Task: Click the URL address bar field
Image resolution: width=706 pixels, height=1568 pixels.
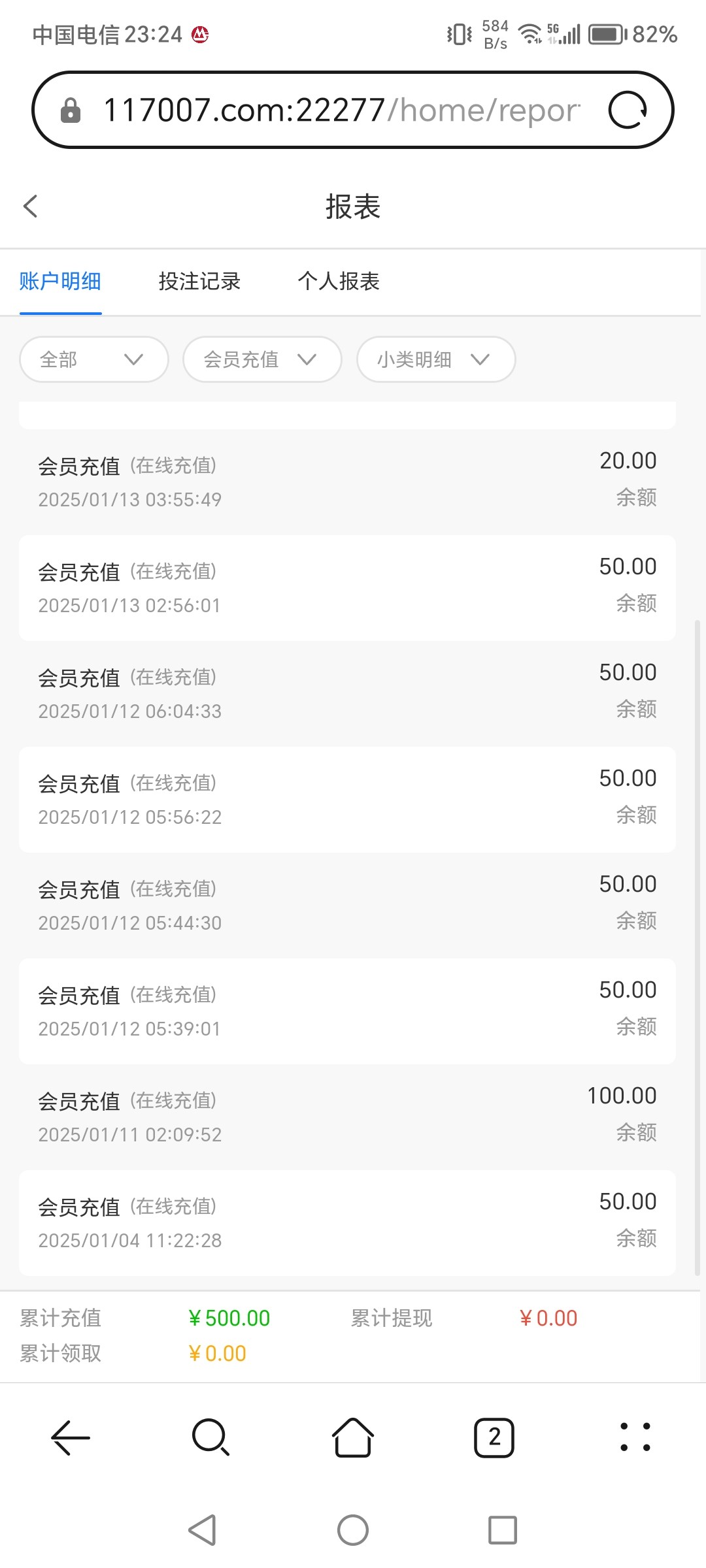Action: pyautogui.click(x=340, y=110)
